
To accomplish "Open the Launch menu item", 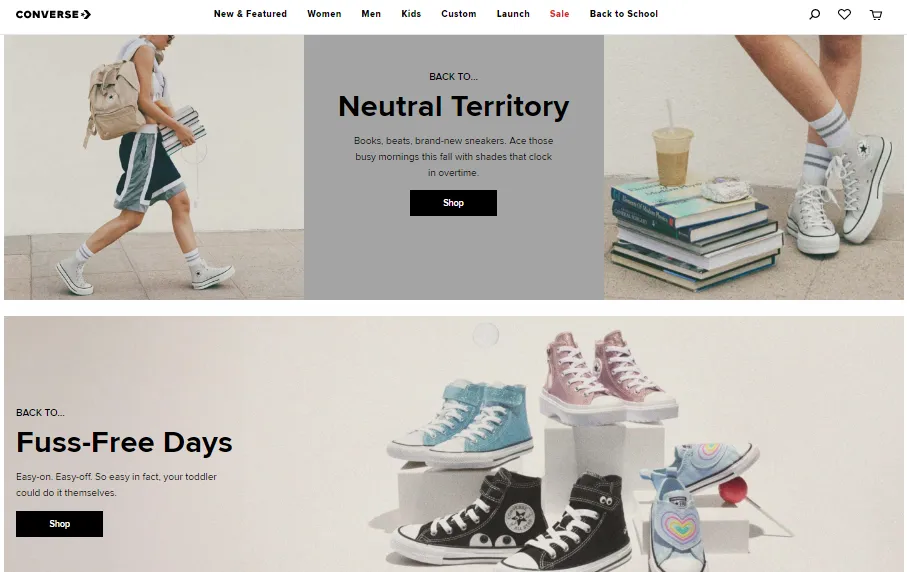I will tap(513, 14).
